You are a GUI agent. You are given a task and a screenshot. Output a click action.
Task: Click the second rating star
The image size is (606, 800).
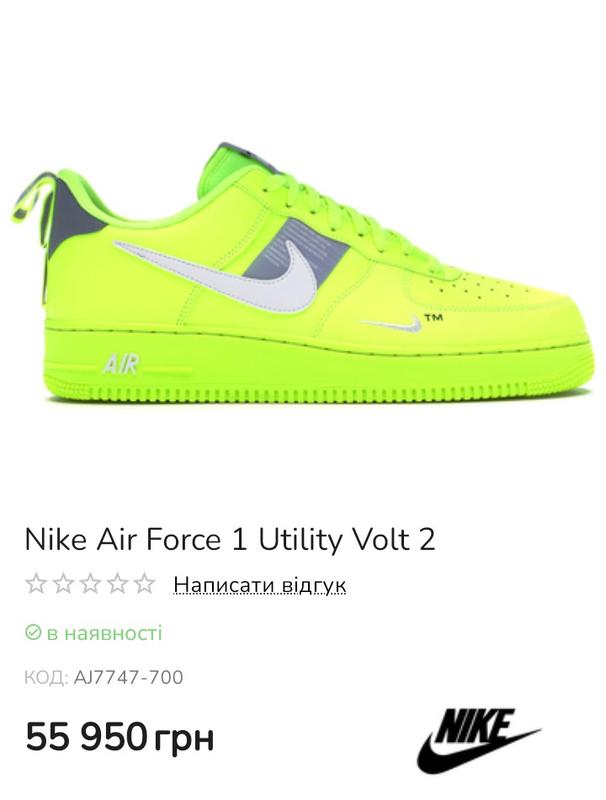pos(63,584)
